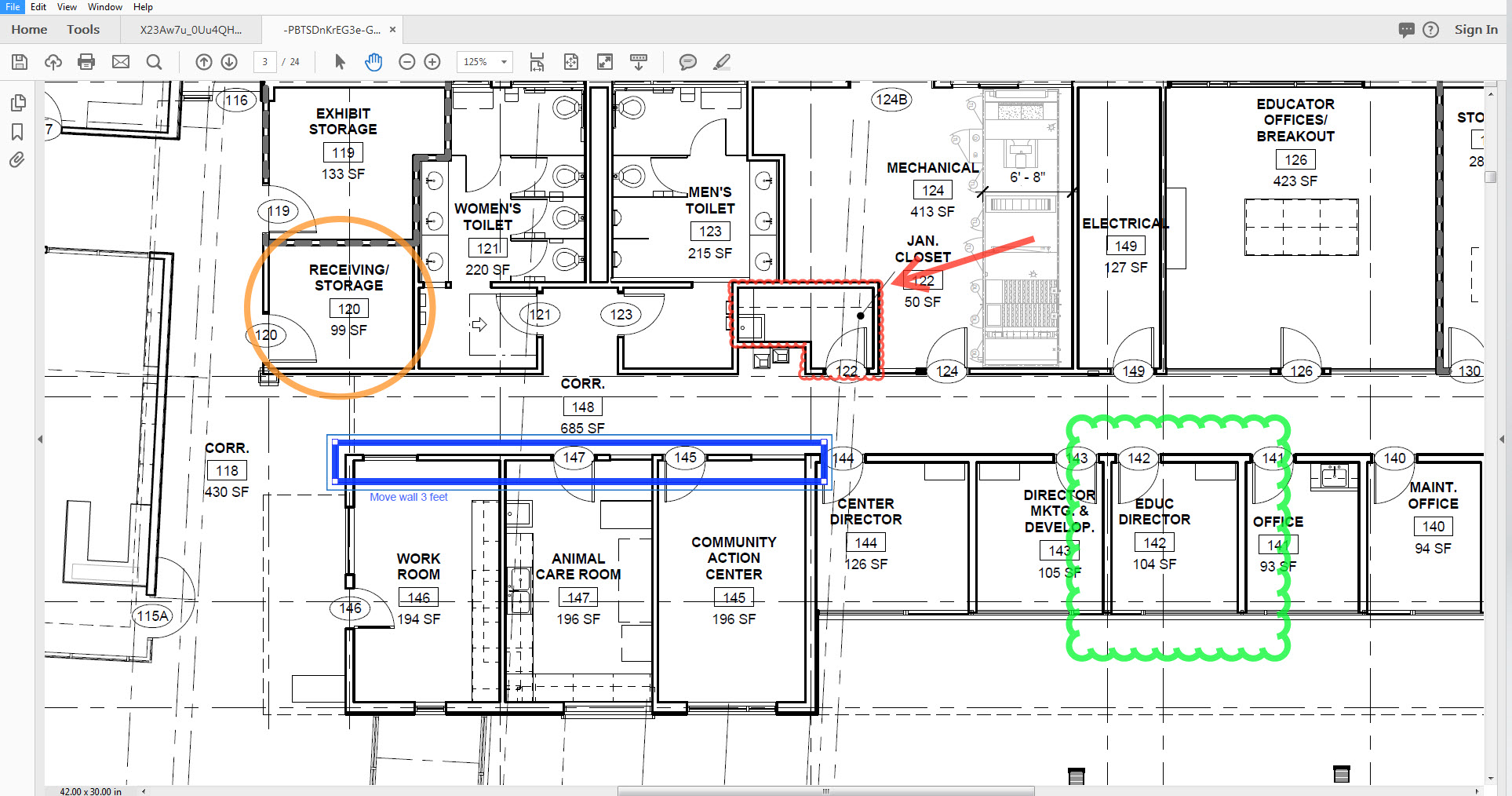Go to previous page using up arrow

204,62
